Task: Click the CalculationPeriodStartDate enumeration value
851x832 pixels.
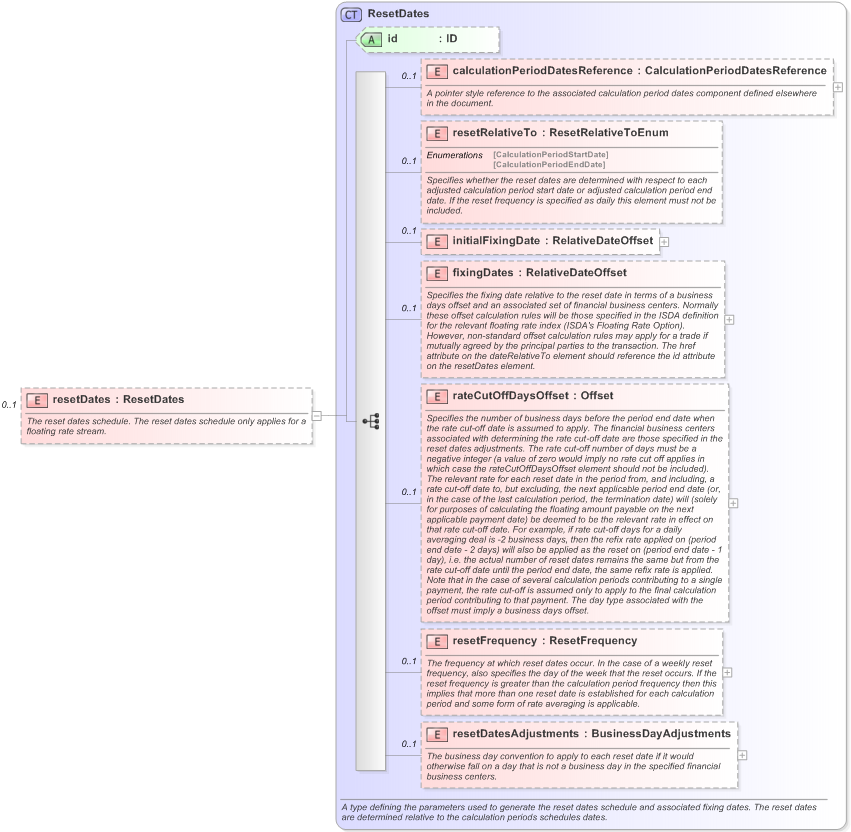Action: click(550, 155)
